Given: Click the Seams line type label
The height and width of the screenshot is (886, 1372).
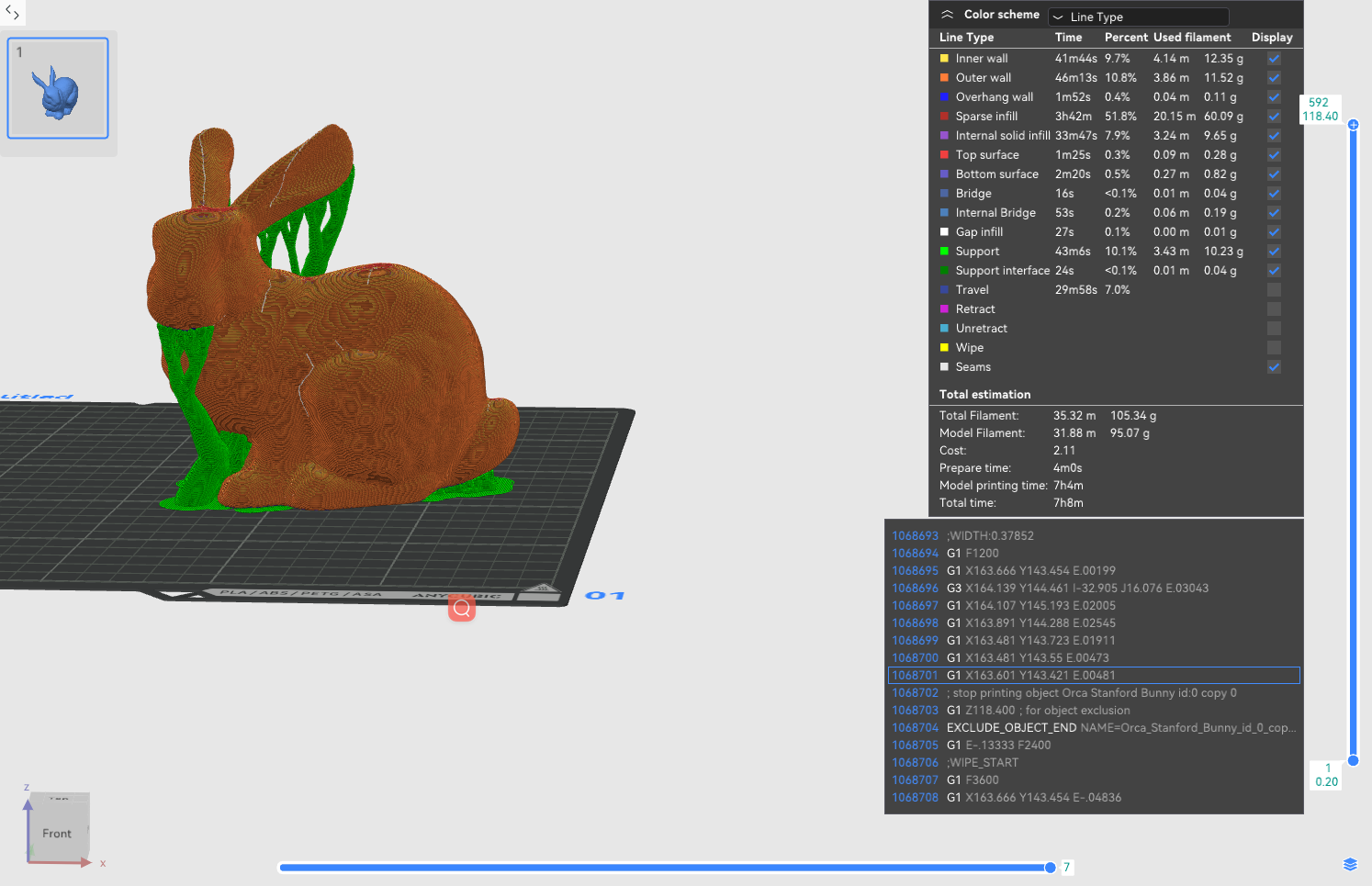Looking at the screenshot, I should point(973,366).
